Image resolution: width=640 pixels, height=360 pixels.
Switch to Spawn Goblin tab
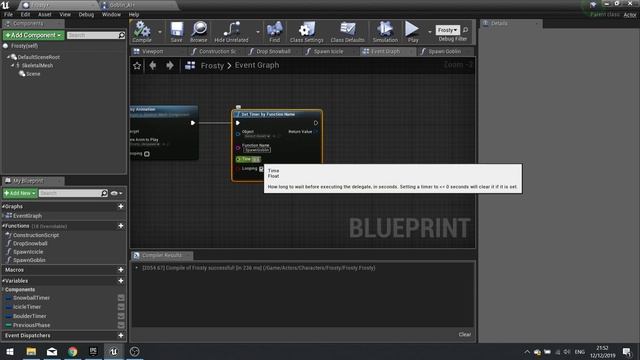click(444, 51)
